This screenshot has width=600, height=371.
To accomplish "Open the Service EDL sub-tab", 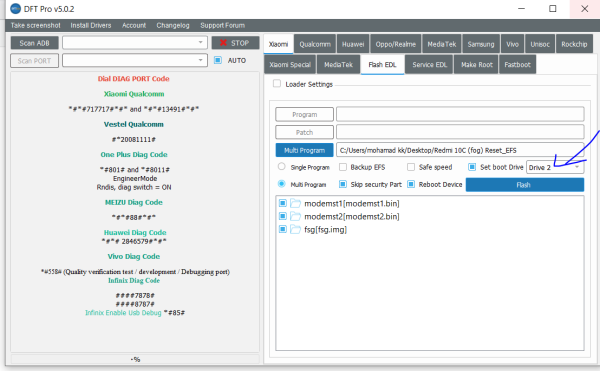I will pyautogui.click(x=429, y=64).
